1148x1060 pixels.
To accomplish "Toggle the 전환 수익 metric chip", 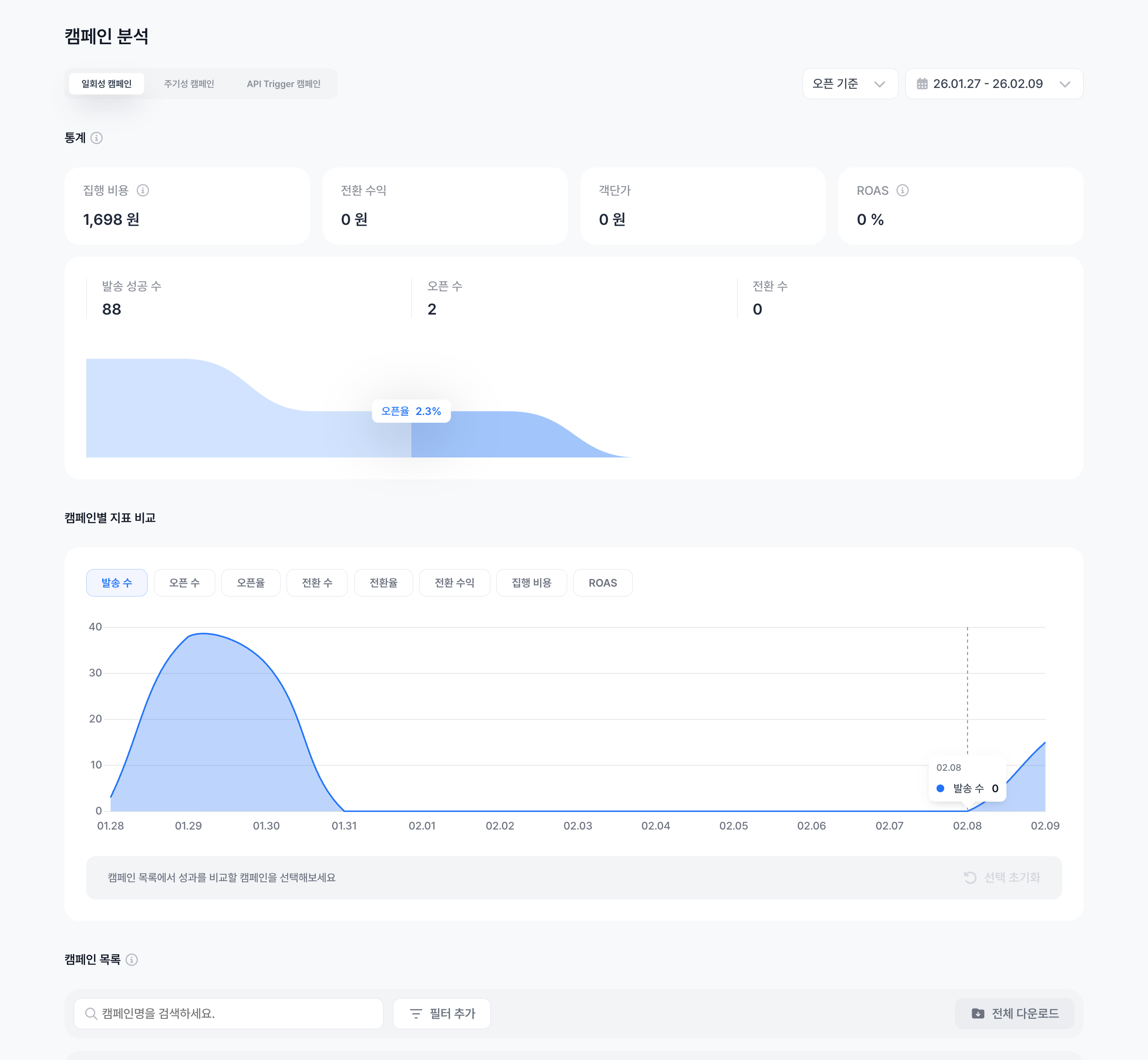I will point(454,583).
